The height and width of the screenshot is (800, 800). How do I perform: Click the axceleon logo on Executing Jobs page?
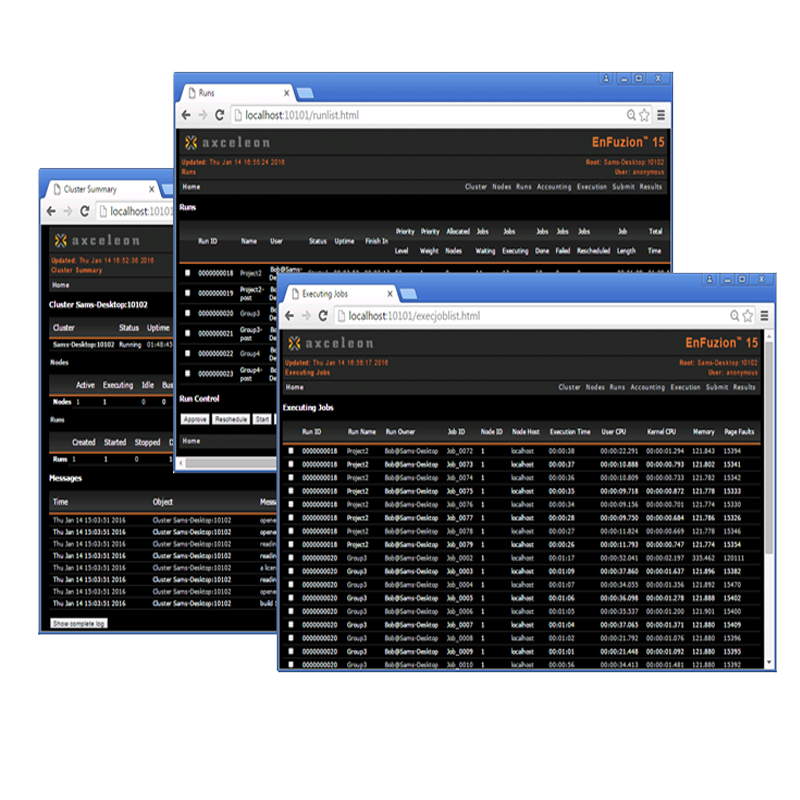[331, 343]
